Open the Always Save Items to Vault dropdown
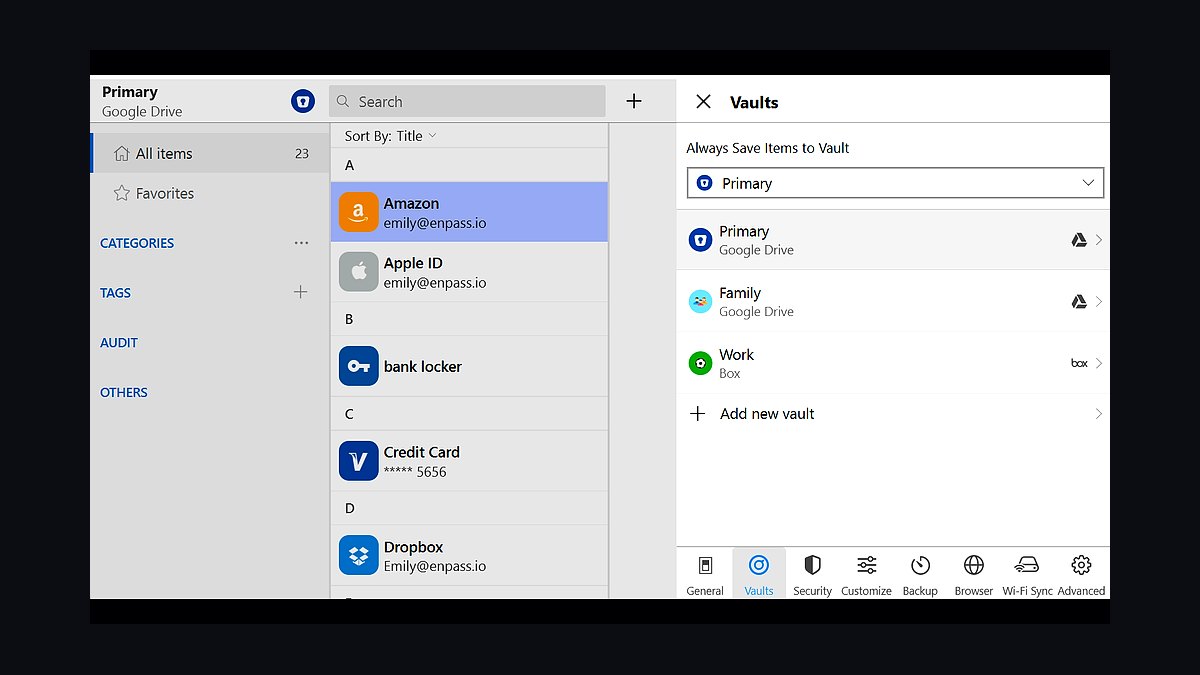Screen dimensions: 1200x675 pyautogui.click(x=896, y=183)
